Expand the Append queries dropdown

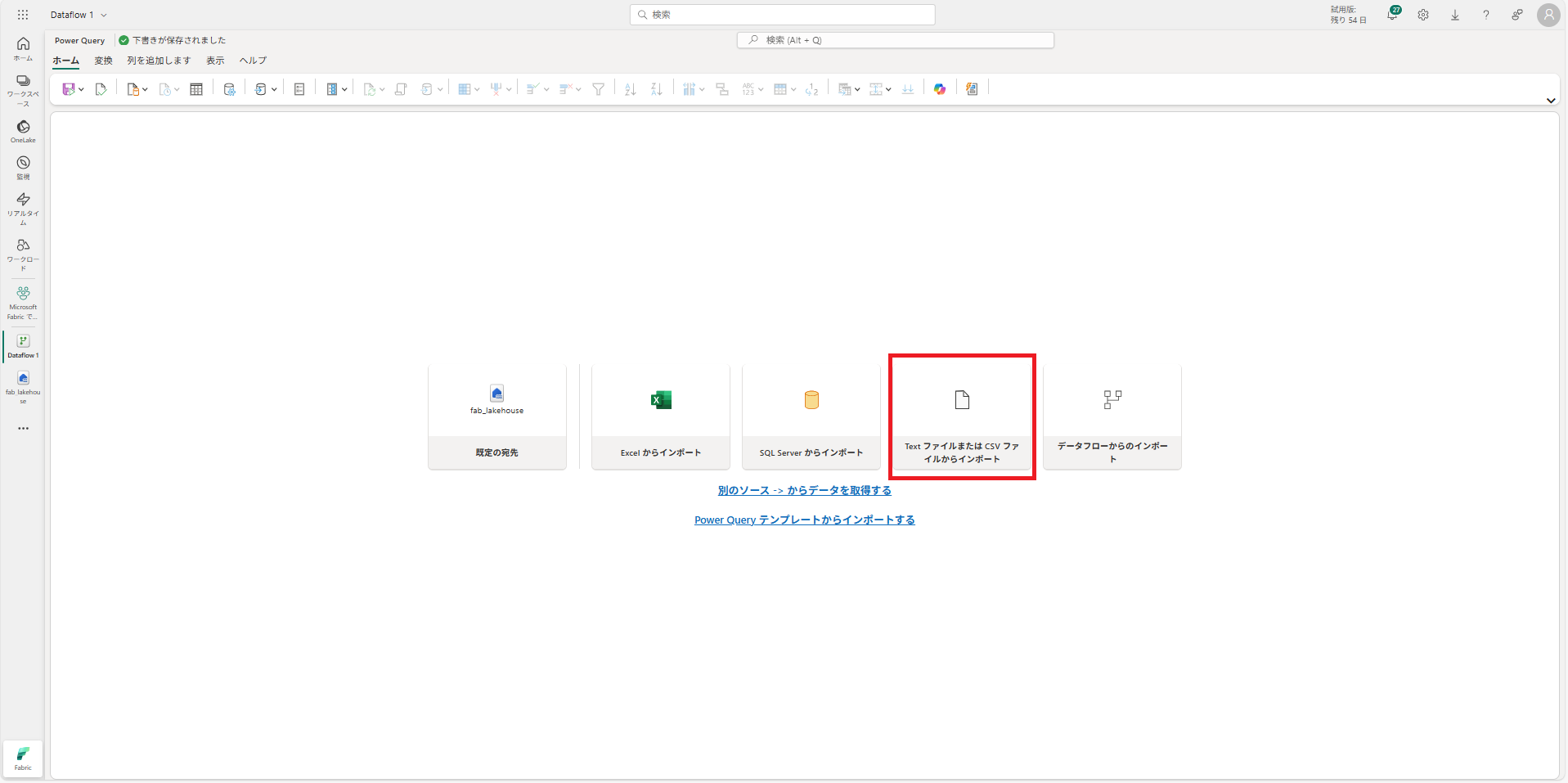point(888,89)
